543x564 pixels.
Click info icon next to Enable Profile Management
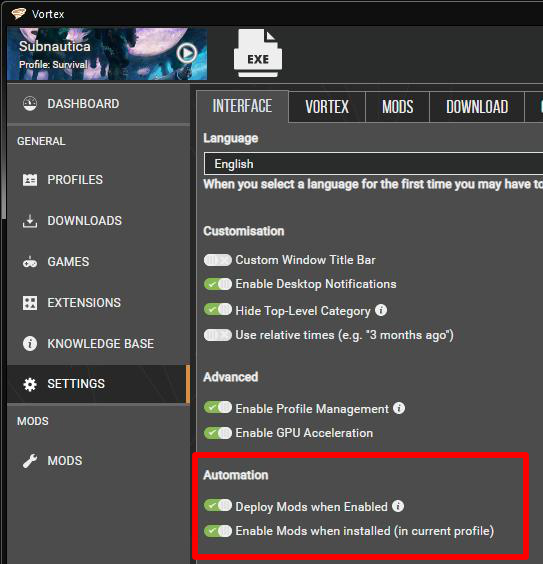(x=399, y=408)
